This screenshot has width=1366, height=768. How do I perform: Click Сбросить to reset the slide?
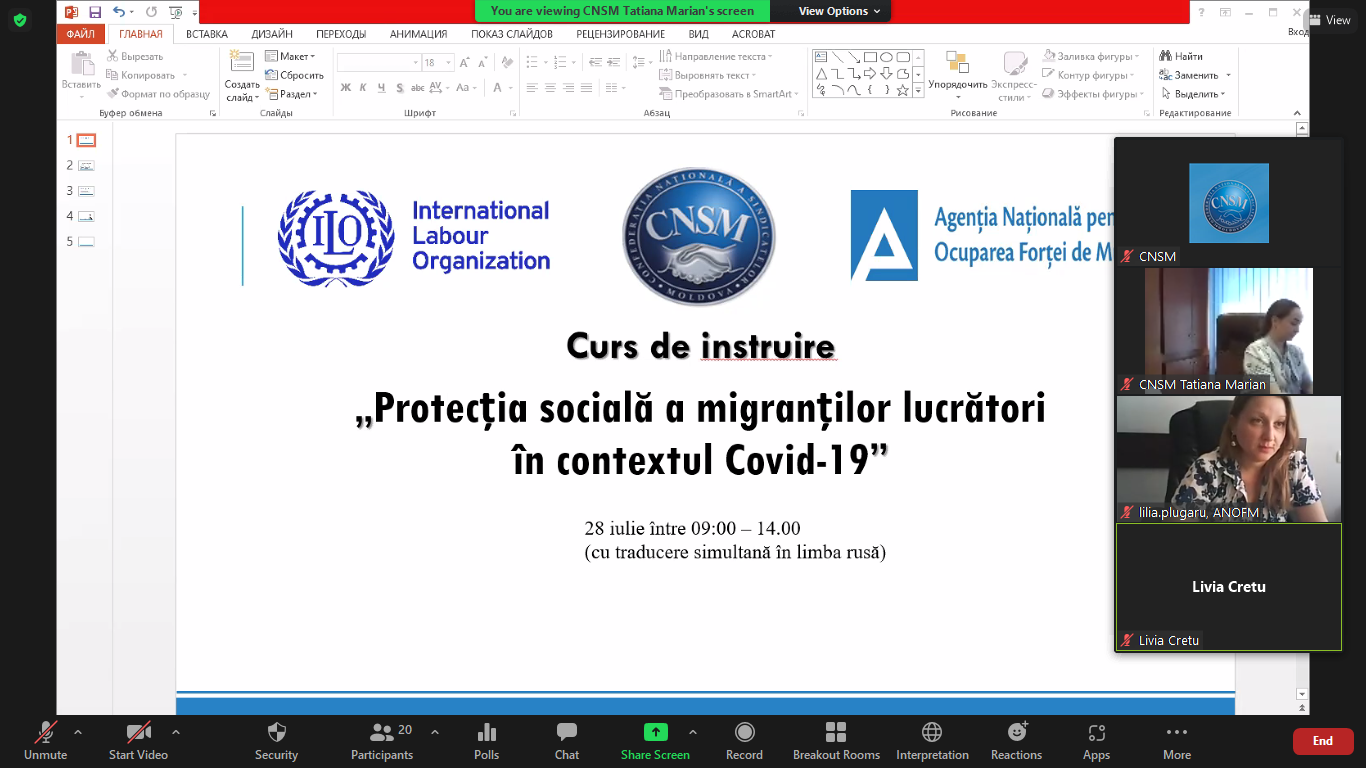pyautogui.click(x=295, y=75)
